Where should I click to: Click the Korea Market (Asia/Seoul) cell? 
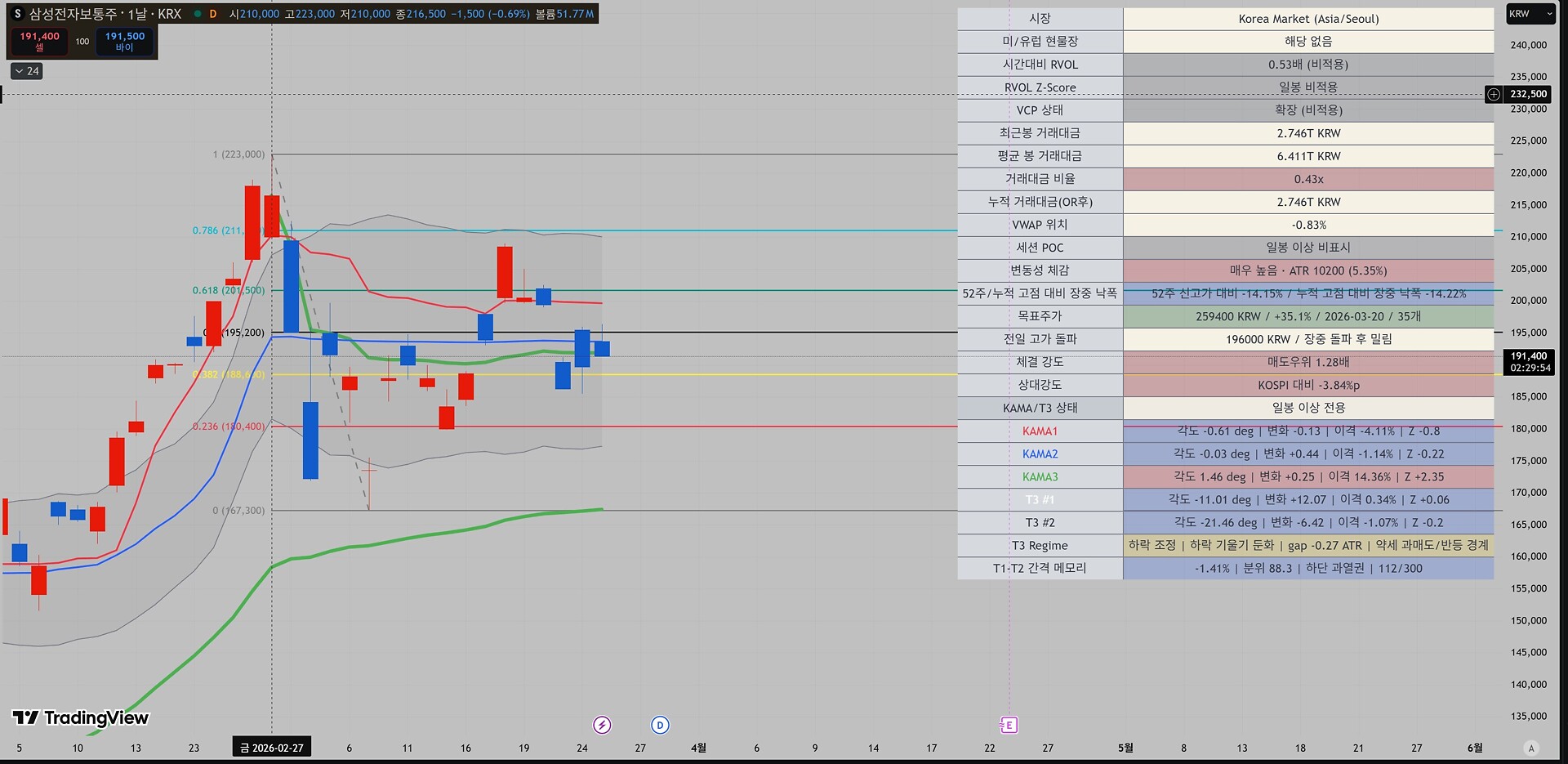click(x=1308, y=19)
